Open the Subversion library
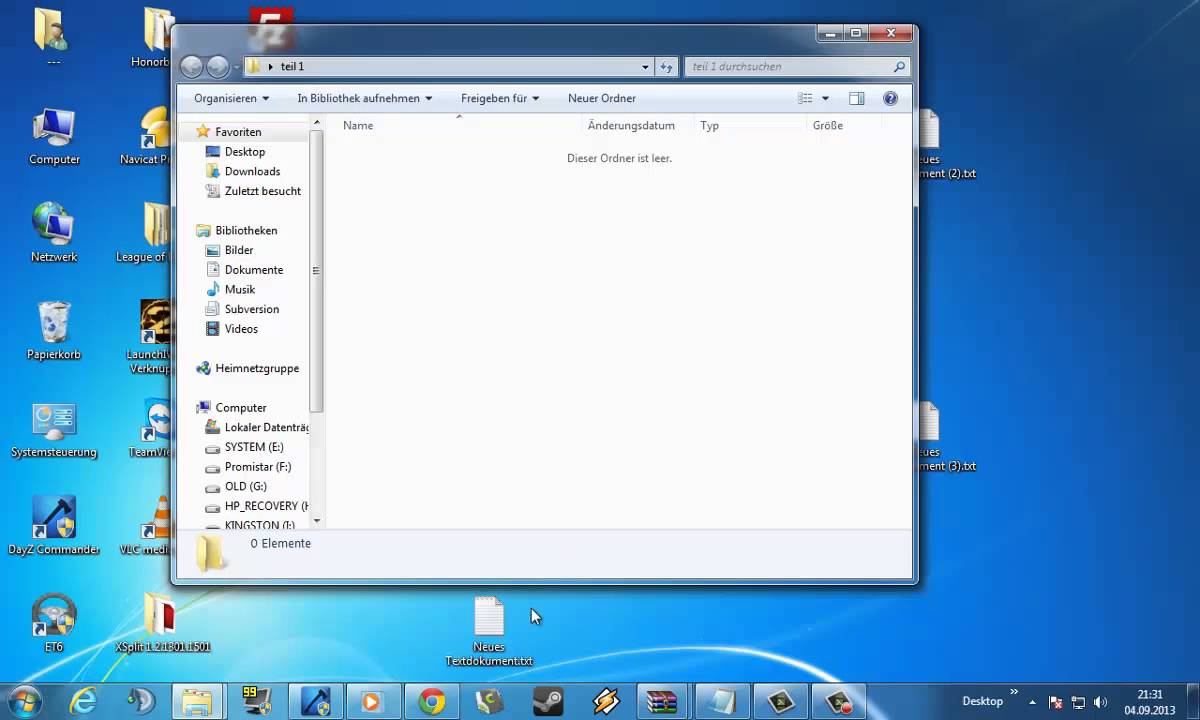1200x720 pixels. click(251, 309)
